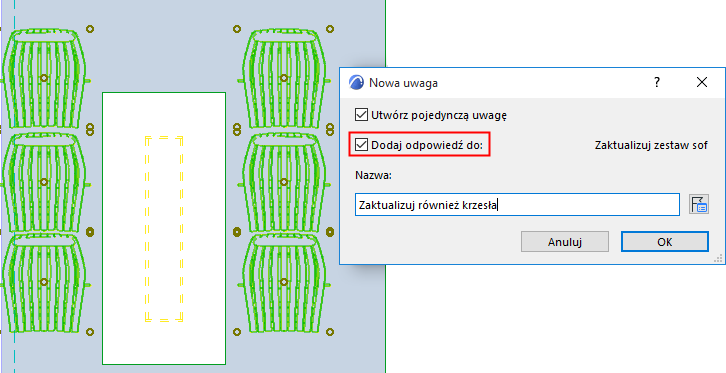The height and width of the screenshot is (373, 726).
Task: Click the Anuluj button
Action: (564, 242)
